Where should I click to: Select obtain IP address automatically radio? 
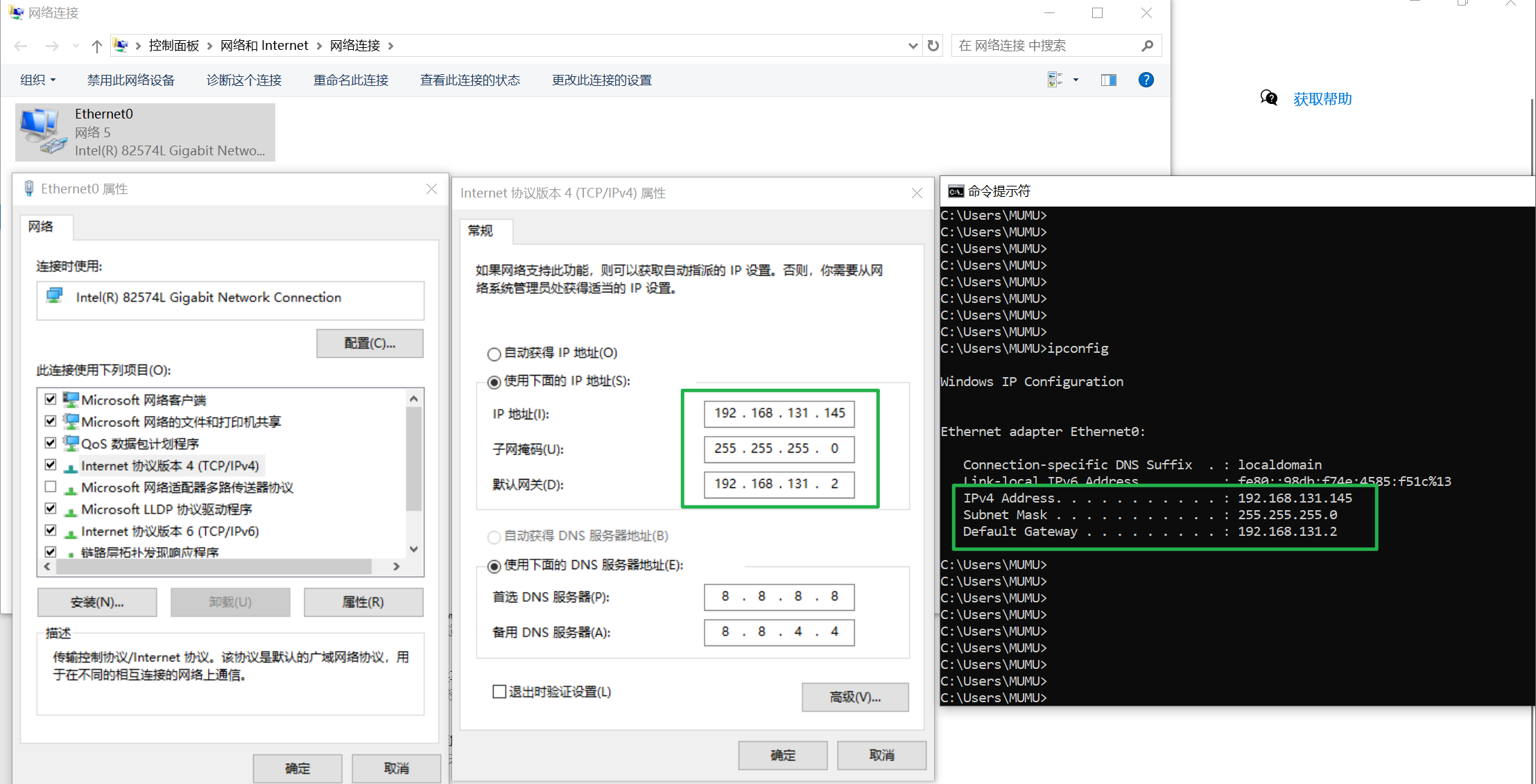(494, 354)
